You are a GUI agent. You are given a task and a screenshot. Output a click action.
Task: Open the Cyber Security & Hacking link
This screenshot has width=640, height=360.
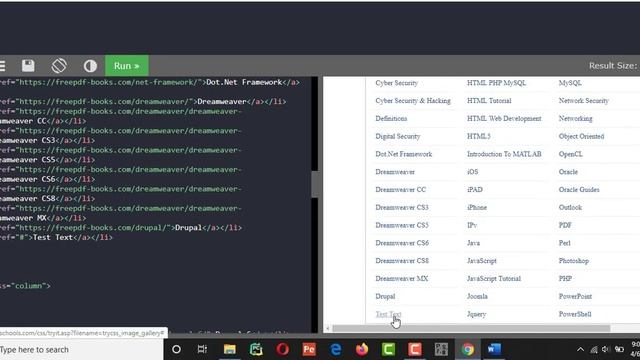[413, 101]
